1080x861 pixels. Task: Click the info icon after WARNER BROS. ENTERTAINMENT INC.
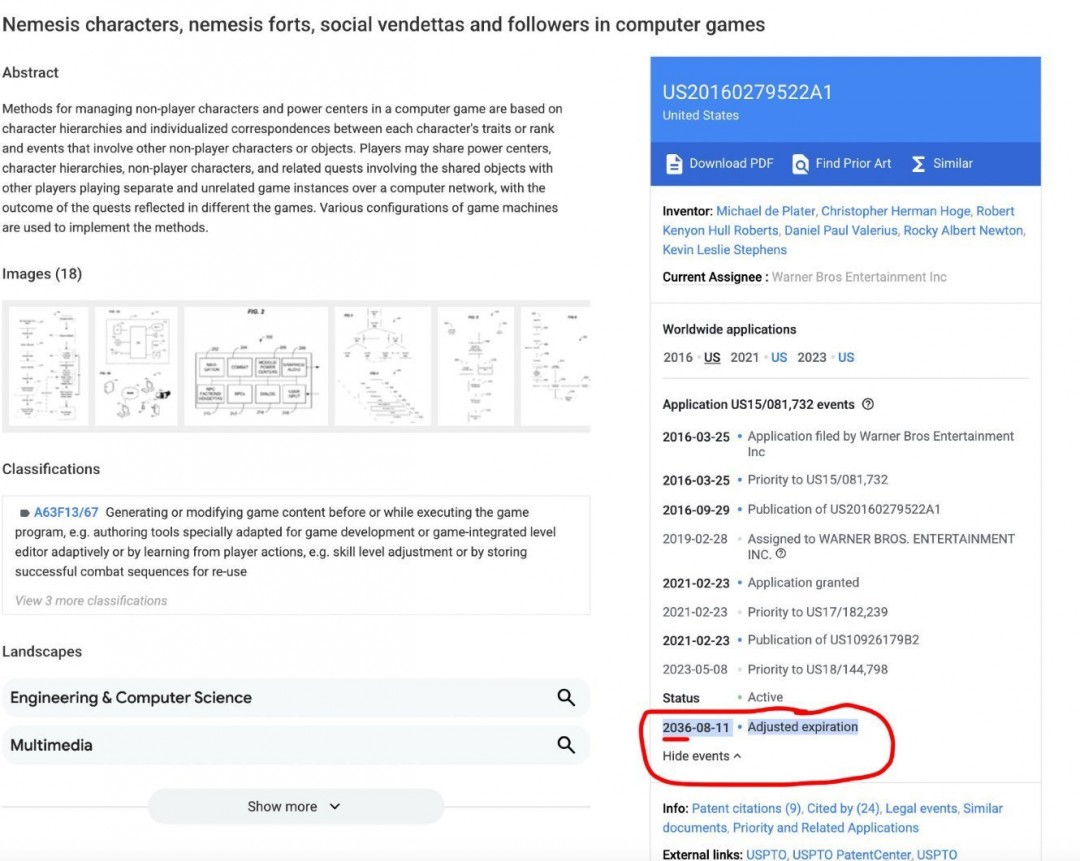coord(781,554)
